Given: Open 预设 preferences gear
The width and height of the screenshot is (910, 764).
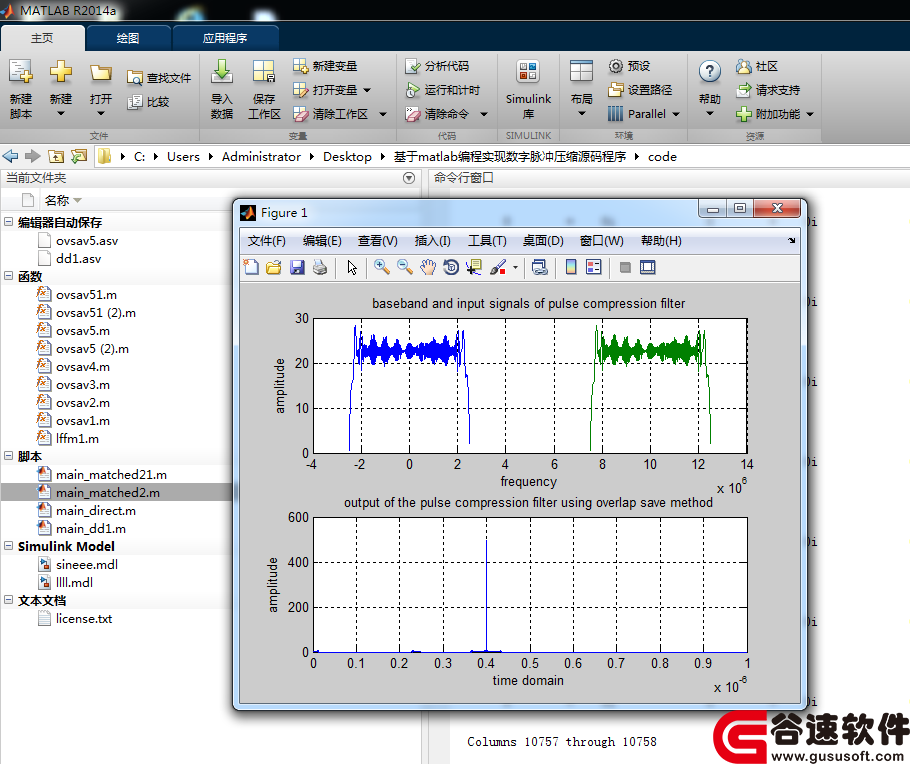Looking at the screenshot, I should (629, 66).
